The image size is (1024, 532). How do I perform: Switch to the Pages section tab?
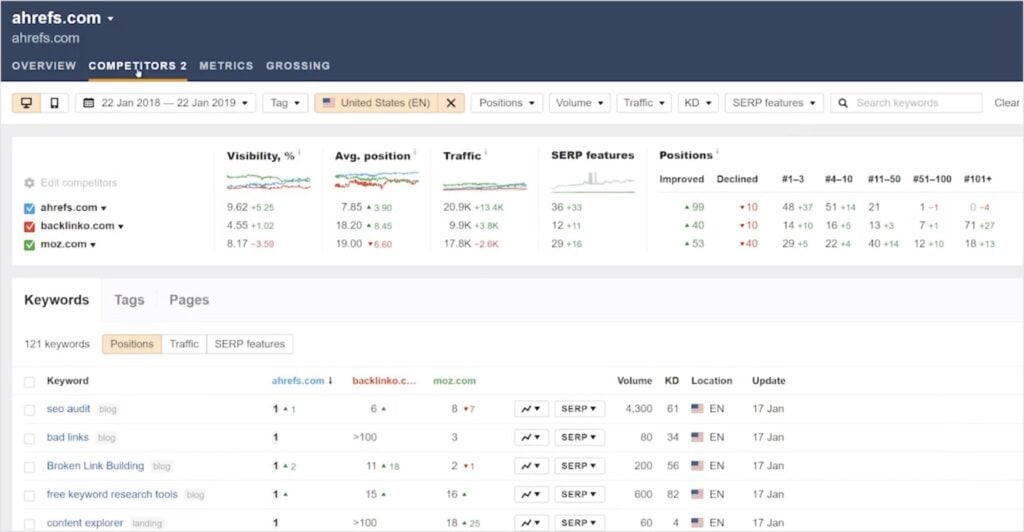tap(189, 300)
